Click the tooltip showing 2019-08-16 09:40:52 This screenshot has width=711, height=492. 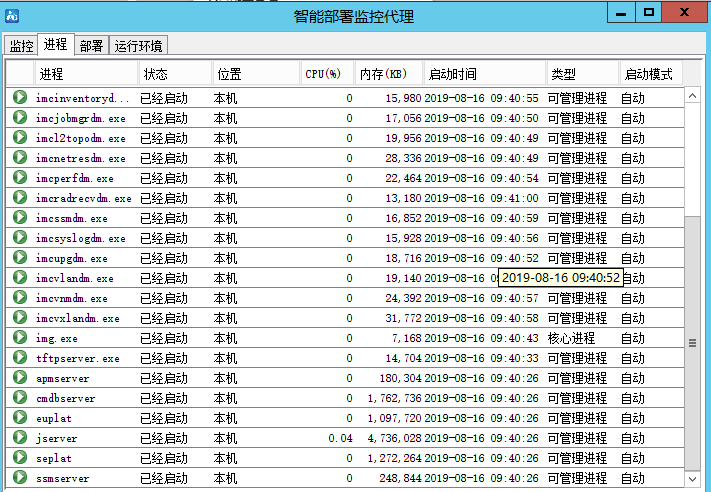[561, 278]
